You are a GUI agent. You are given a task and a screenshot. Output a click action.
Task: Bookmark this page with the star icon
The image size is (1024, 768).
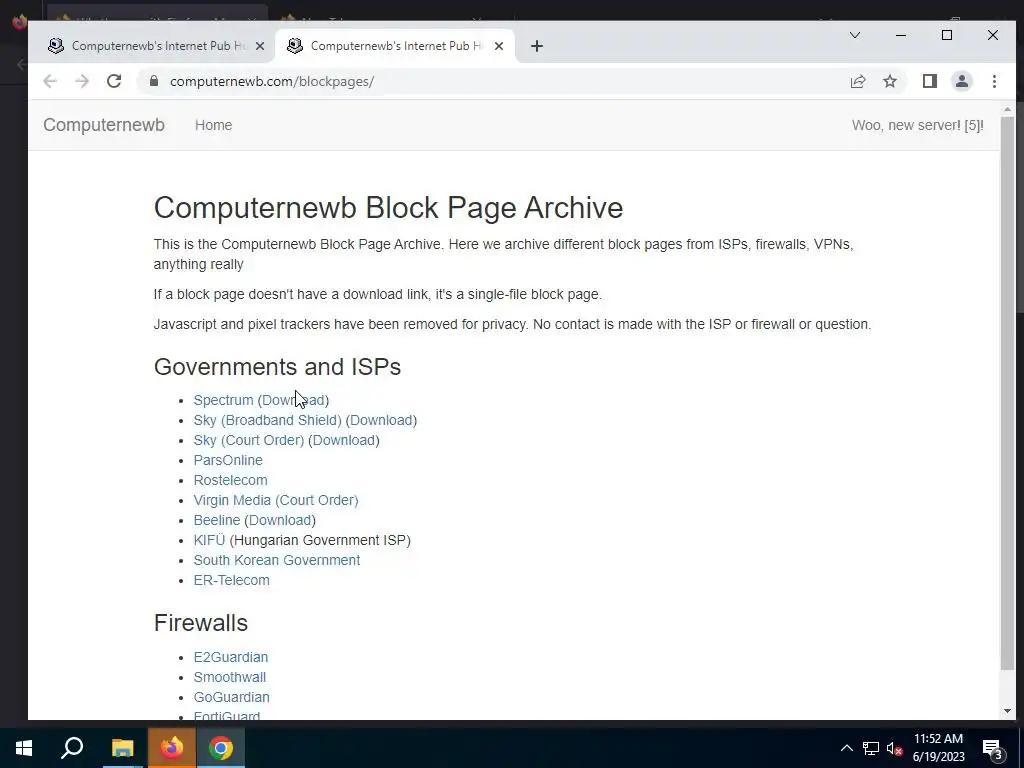coord(889,81)
